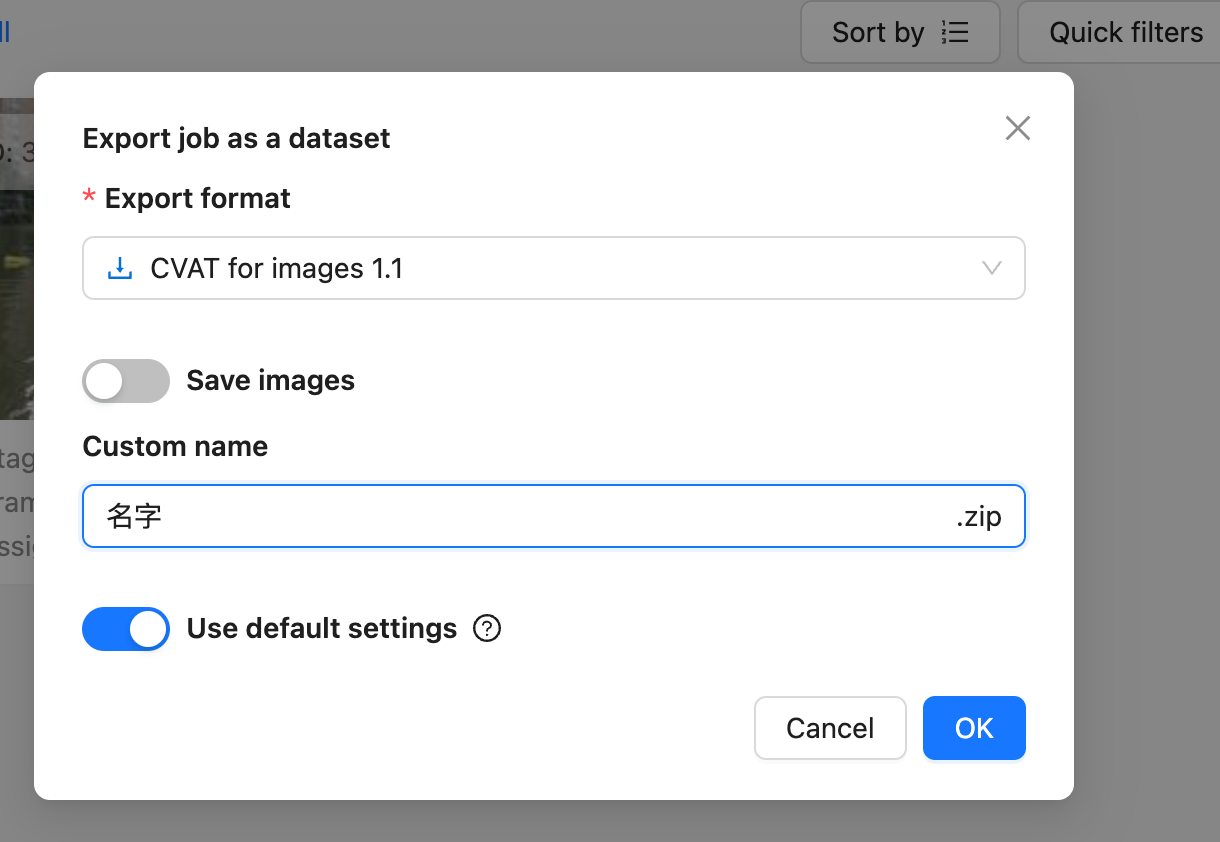Click the Save images label text
This screenshot has height=842, width=1220.
coord(271,381)
